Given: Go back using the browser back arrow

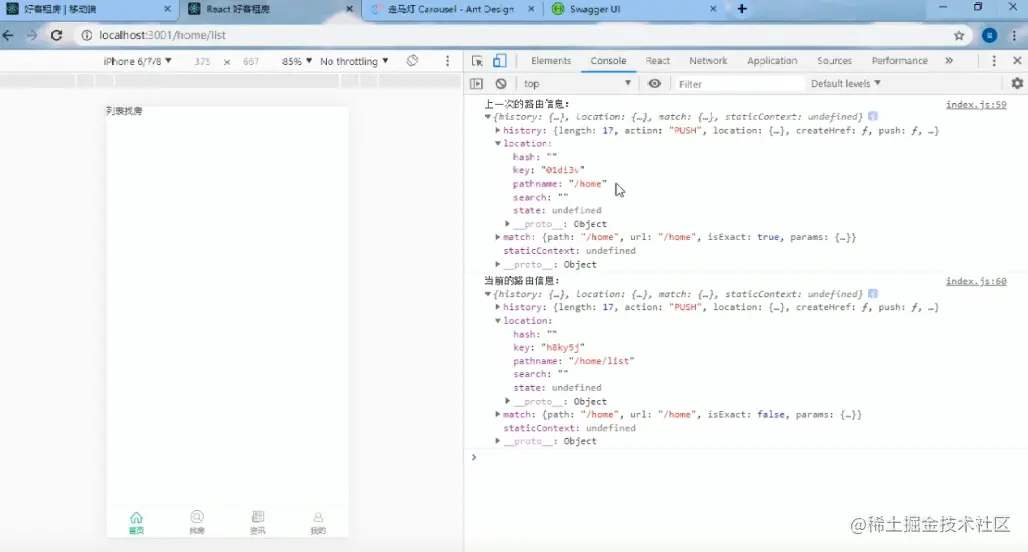Looking at the screenshot, I should [9, 35].
